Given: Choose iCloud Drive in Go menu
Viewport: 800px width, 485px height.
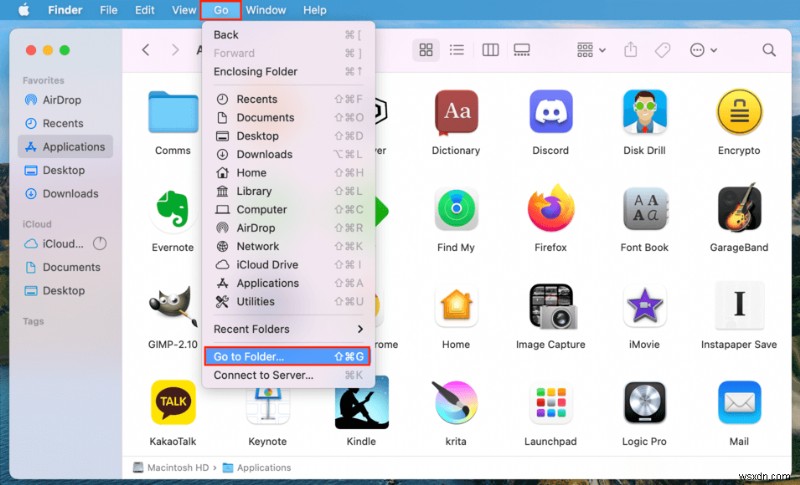Looking at the screenshot, I should tap(288, 265).
